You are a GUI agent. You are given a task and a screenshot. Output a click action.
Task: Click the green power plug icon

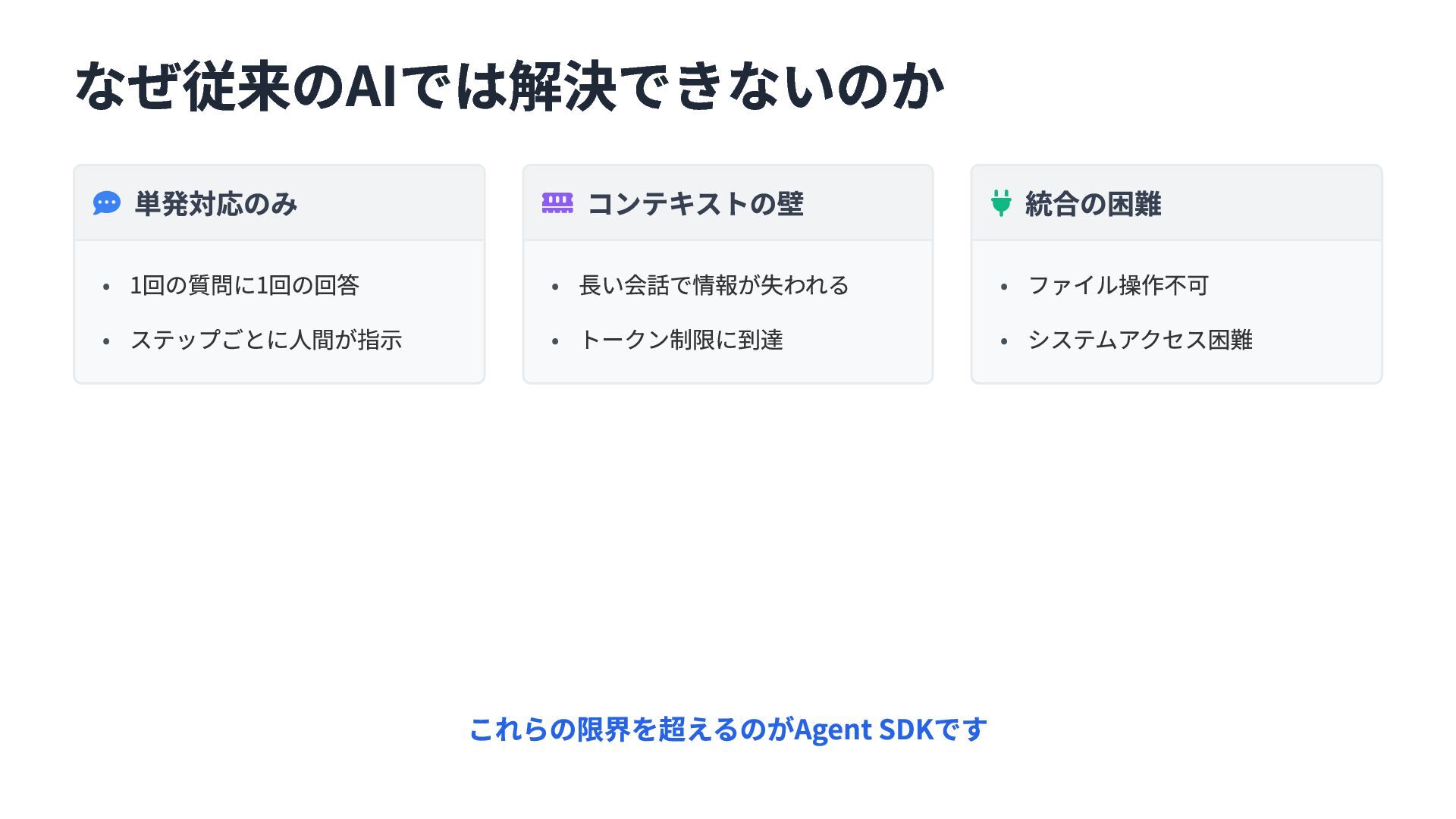click(1001, 203)
